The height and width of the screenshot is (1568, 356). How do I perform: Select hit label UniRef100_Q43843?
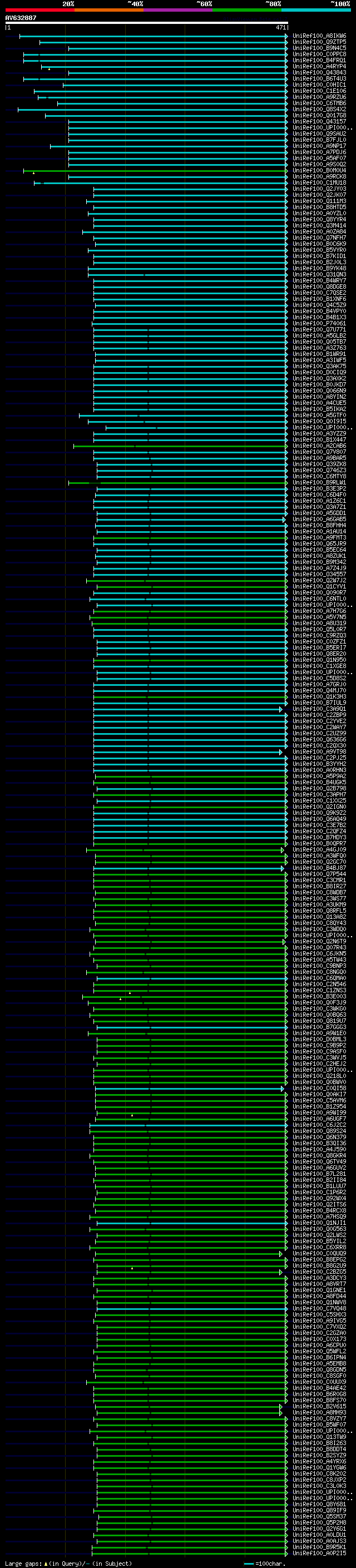click(319, 72)
